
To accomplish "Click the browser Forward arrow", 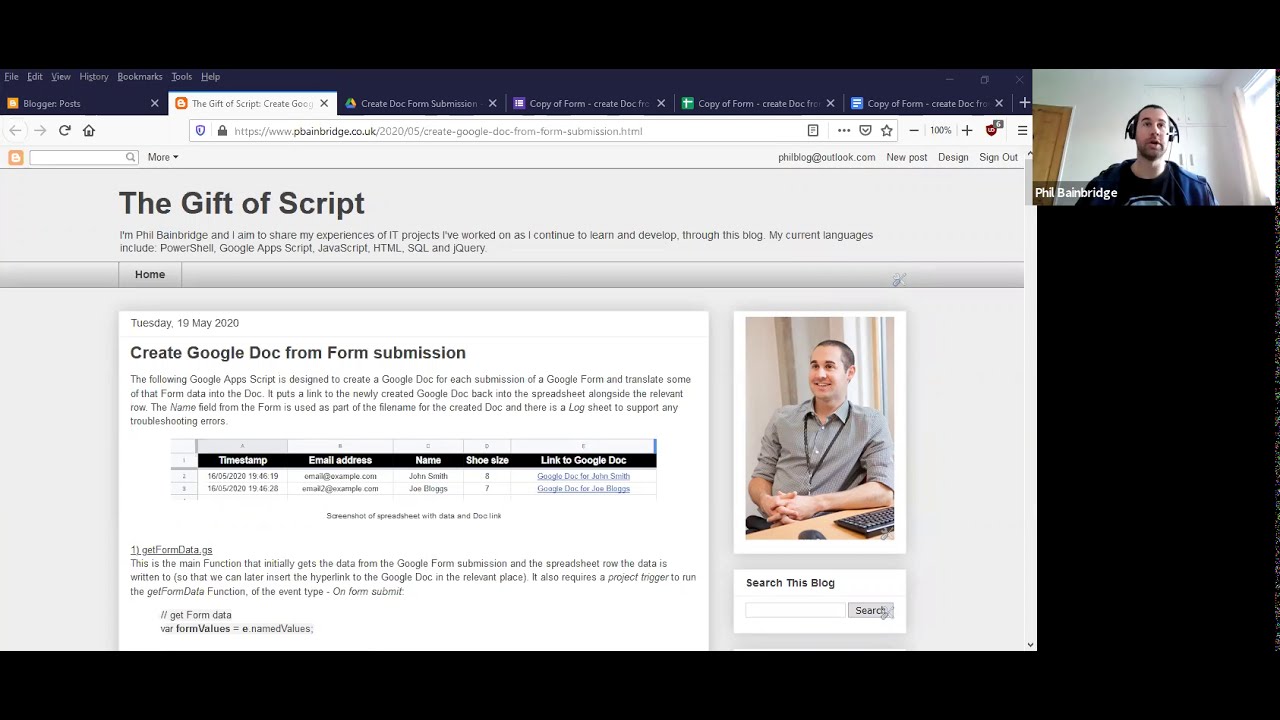I will (x=40, y=131).
